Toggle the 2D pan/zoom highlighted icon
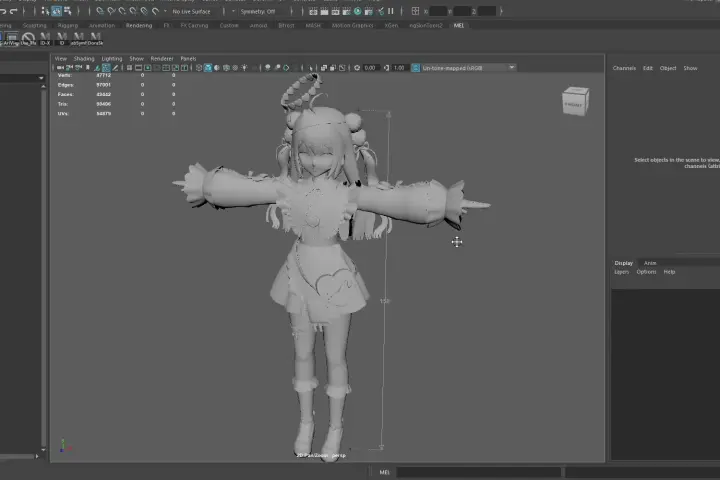 click(106, 68)
